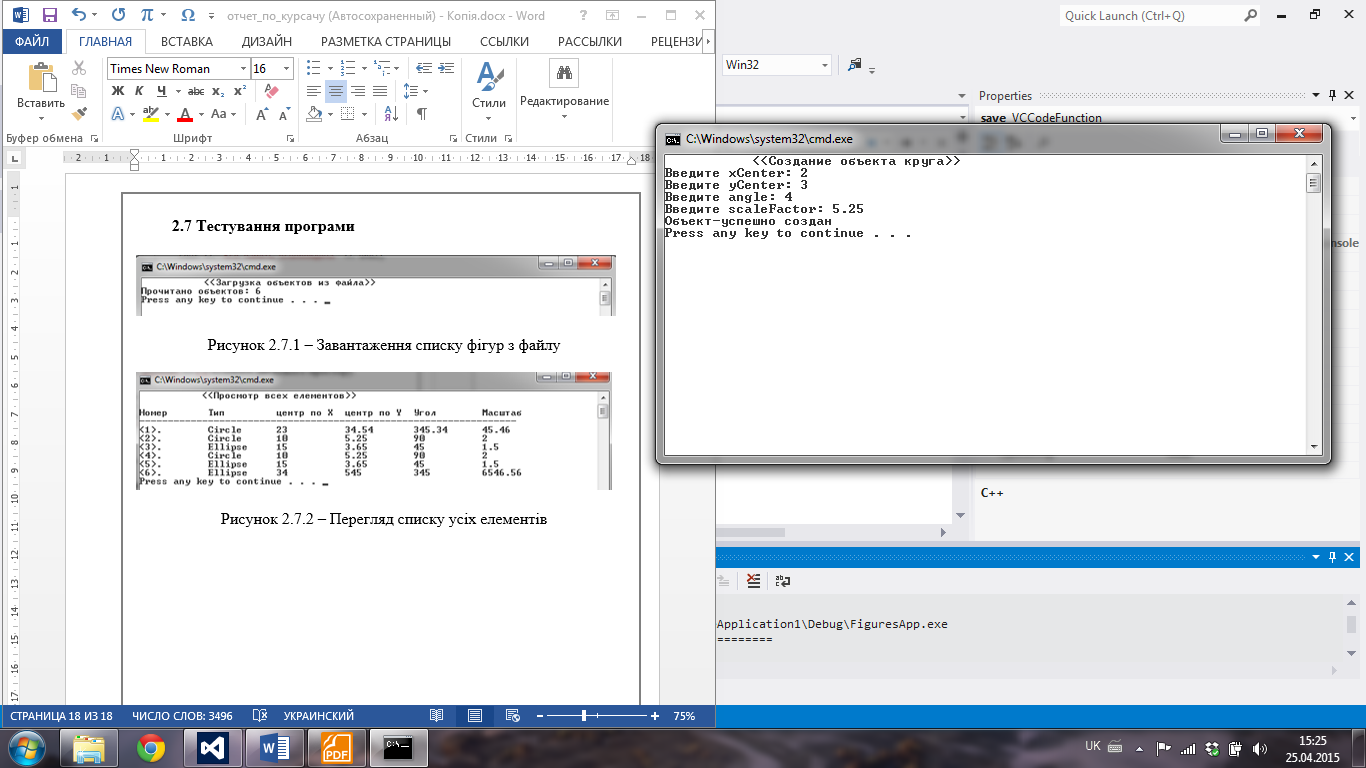This screenshot has width=1366, height=768.
Task: Pin the Visual Studio Properties panel
Action: click(1331, 96)
